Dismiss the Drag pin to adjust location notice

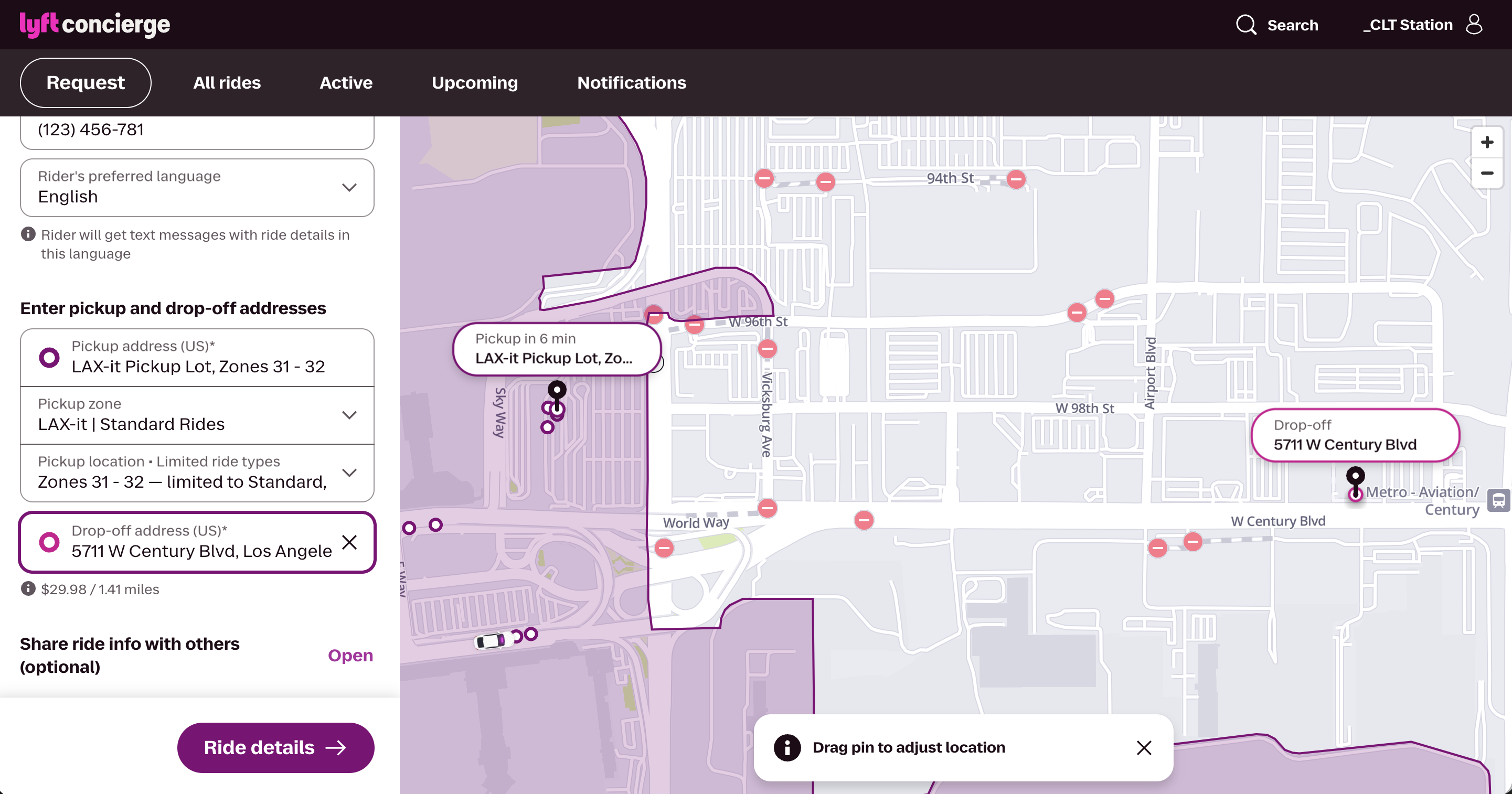1143,747
